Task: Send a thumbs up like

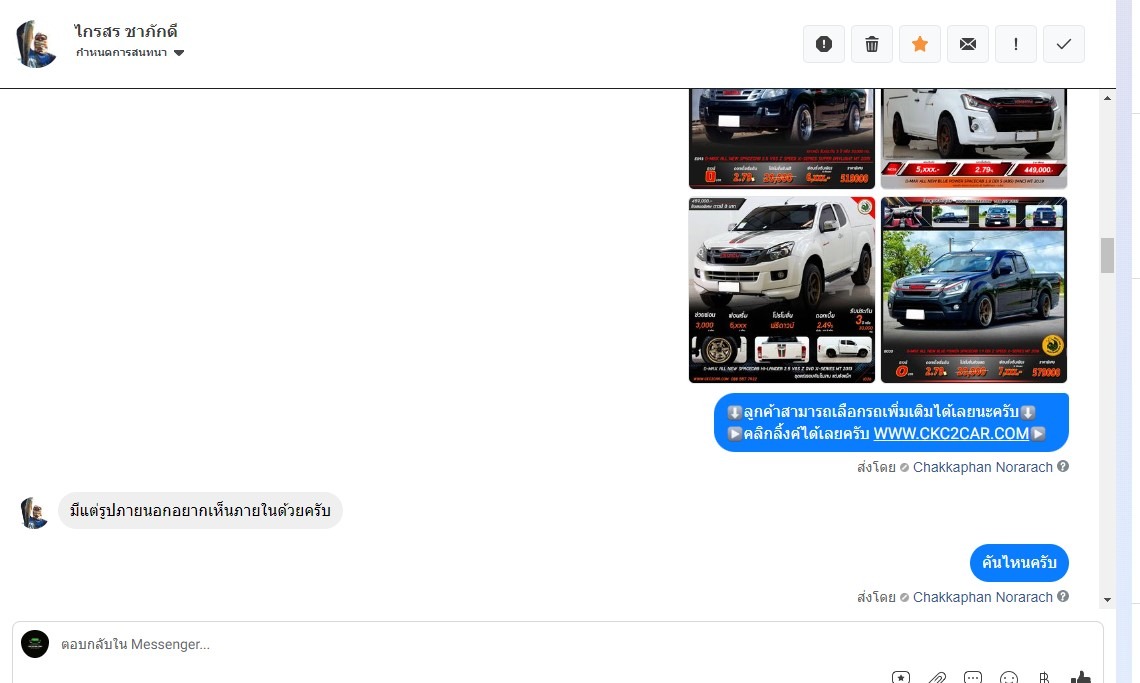Action: (x=1080, y=677)
